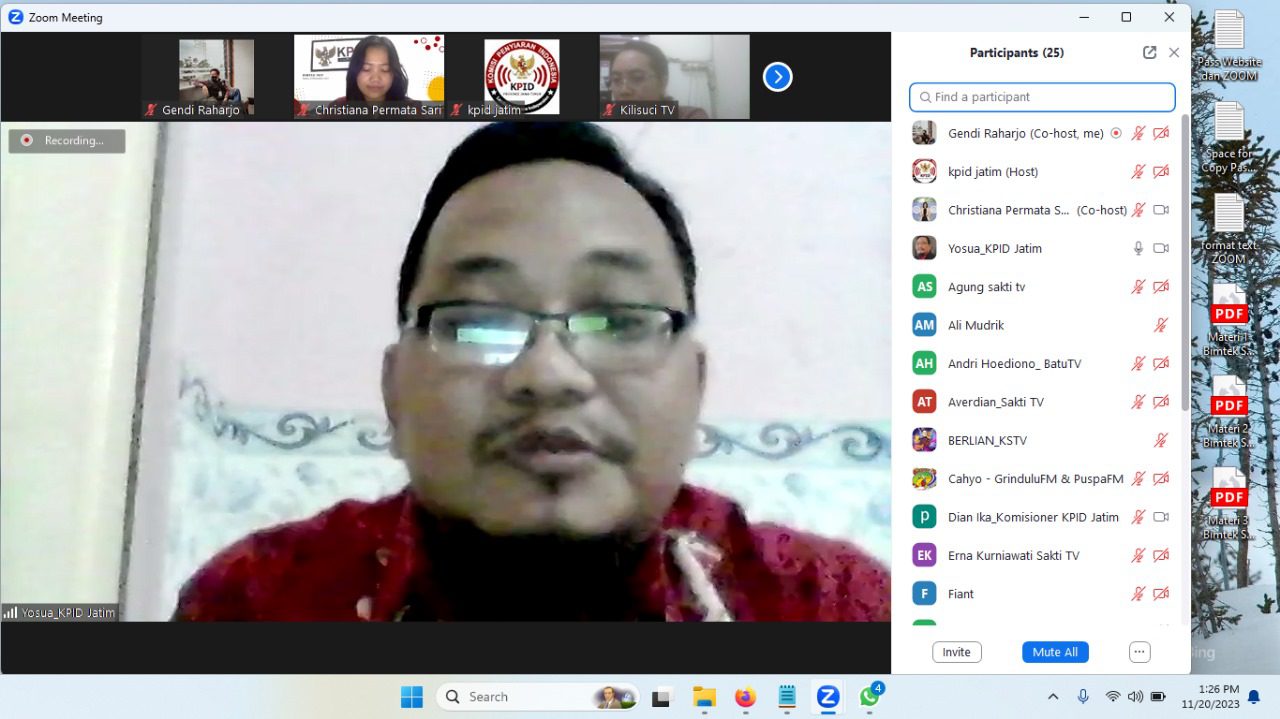Show next video thumbnails with blue arrow
This screenshot has width=1280, height=719.
tap(777, 77)
